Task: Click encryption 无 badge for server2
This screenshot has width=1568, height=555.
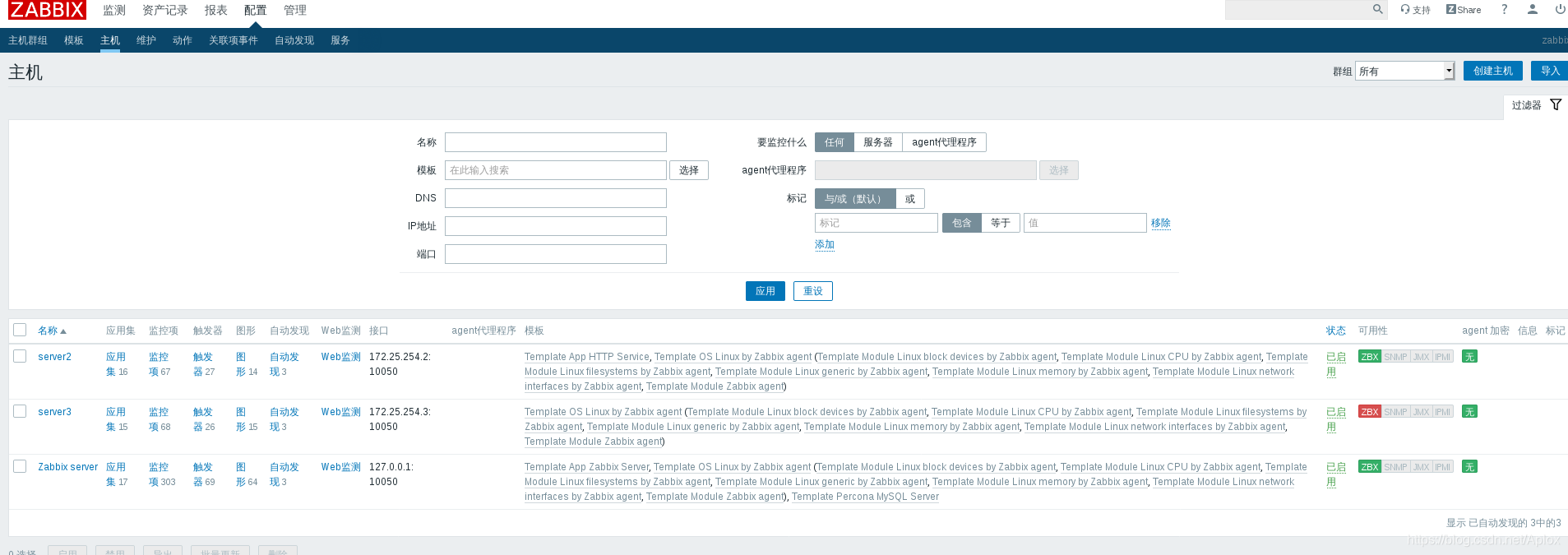Action: click(x=1469, y=357)
